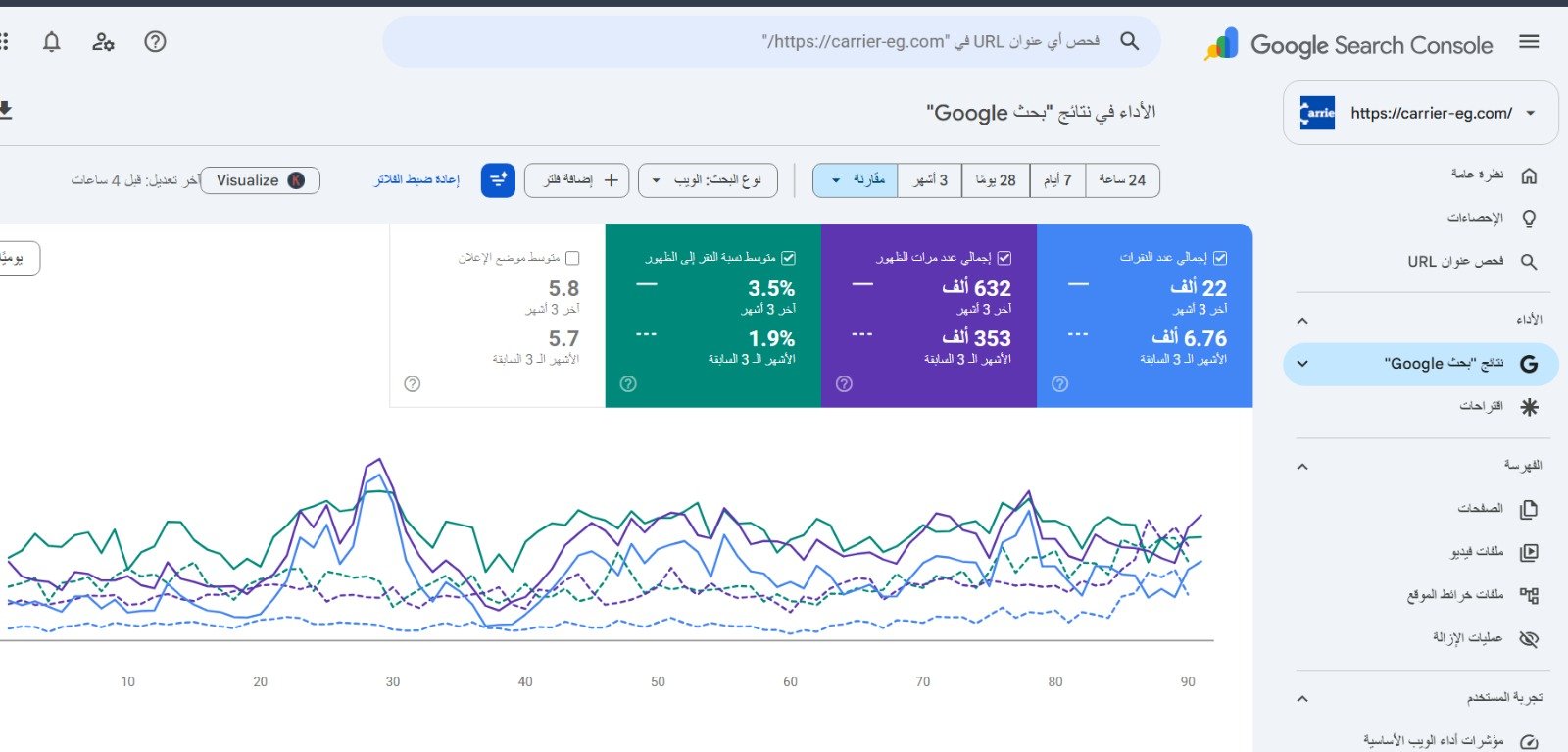Screen dimensions: 1568x752
Task: Select the 3 months date tab
Action: click(930, 180)
